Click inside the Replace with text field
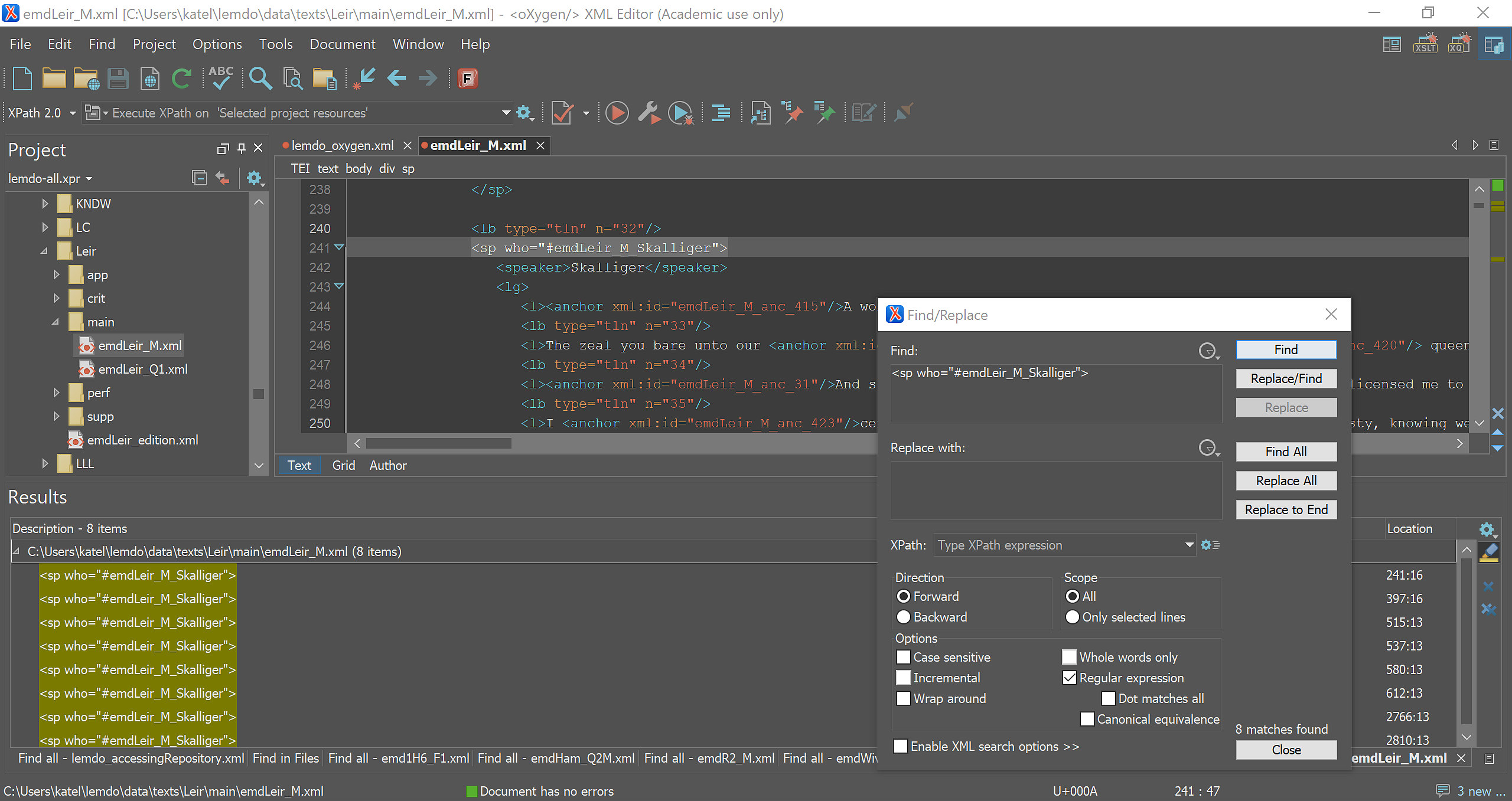 (x=1055, y=490)
